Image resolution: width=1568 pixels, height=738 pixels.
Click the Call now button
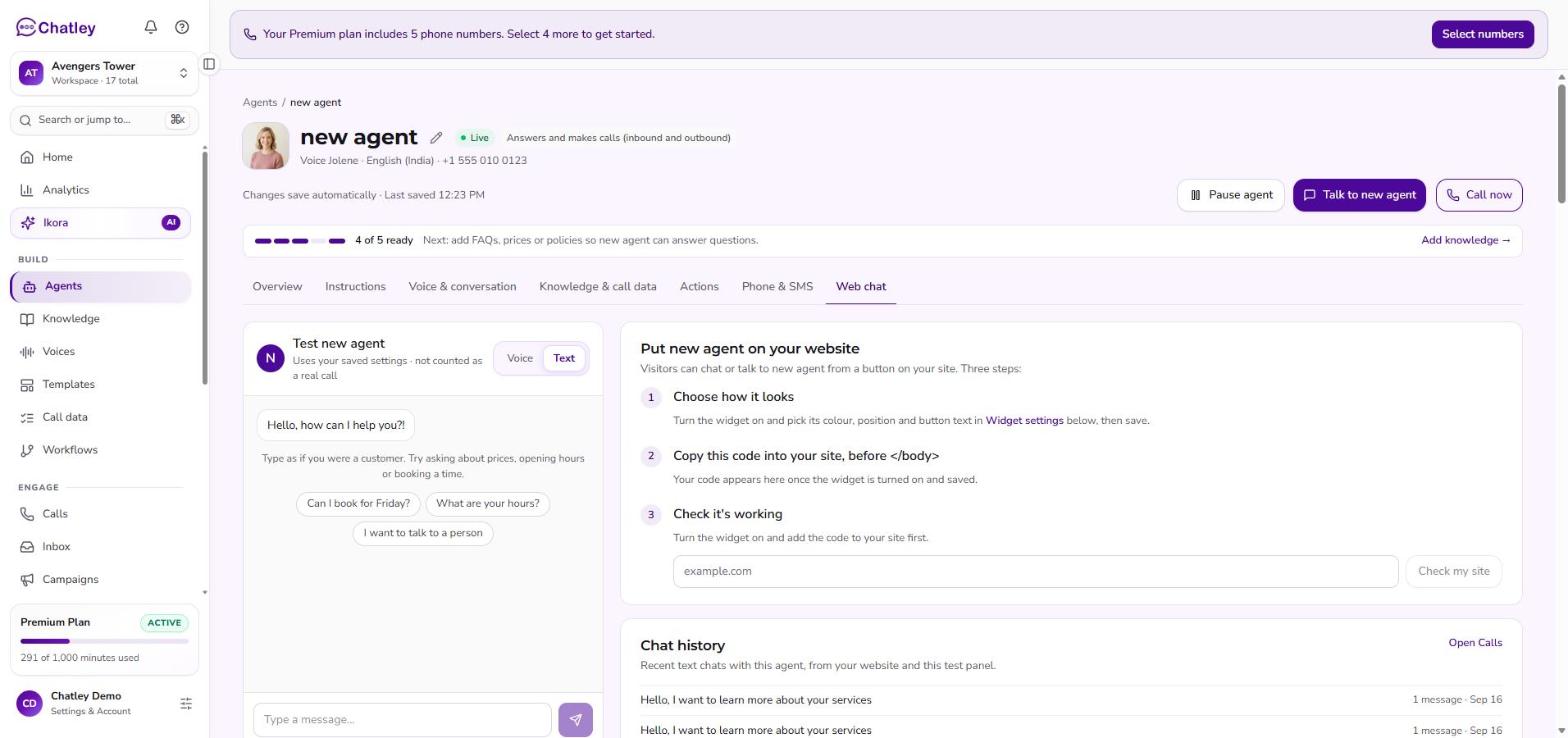(1479, 195)
